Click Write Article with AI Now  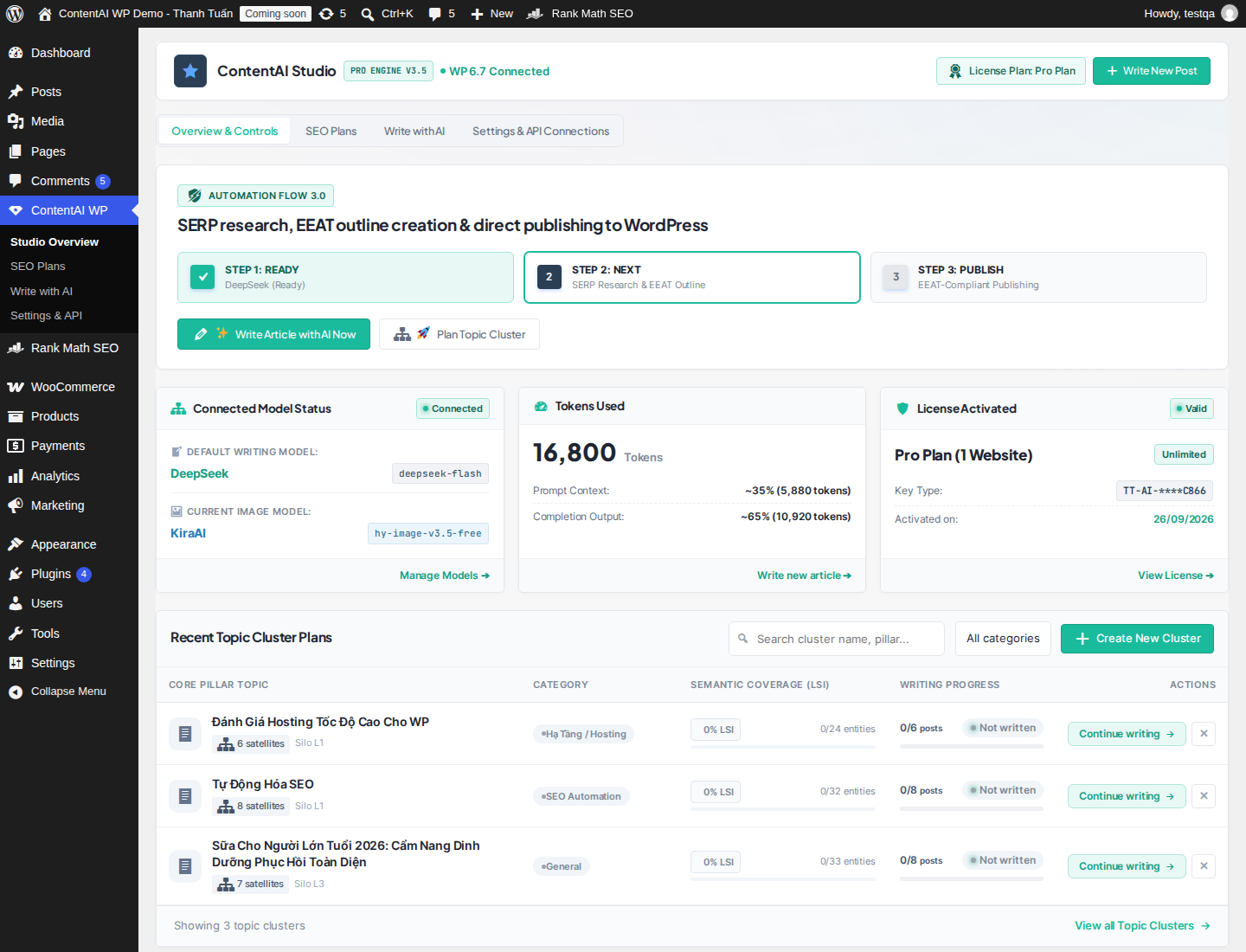click(273, 334)
